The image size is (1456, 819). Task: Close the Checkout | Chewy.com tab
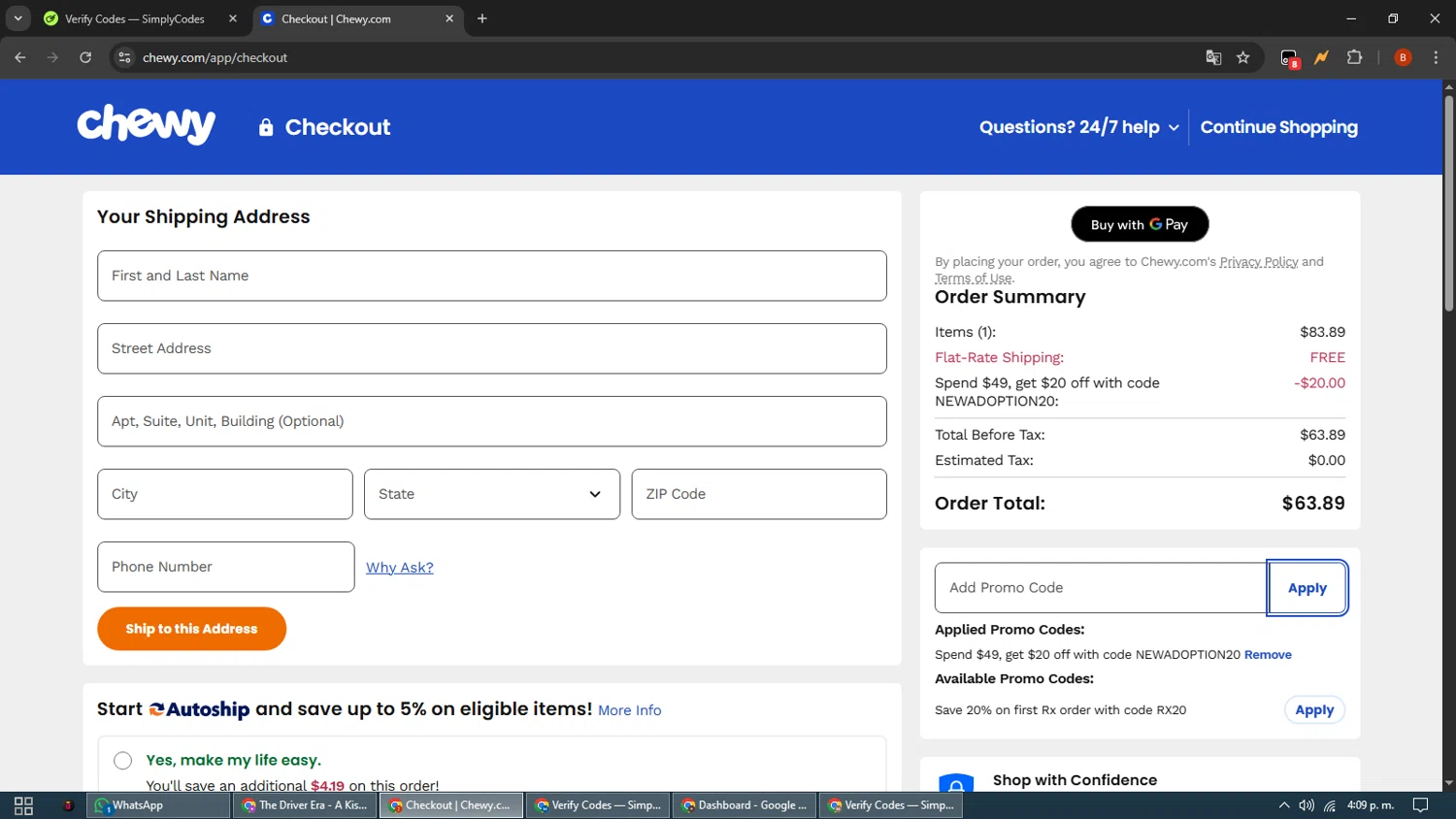pyautogui.click(x=449, y=18)
